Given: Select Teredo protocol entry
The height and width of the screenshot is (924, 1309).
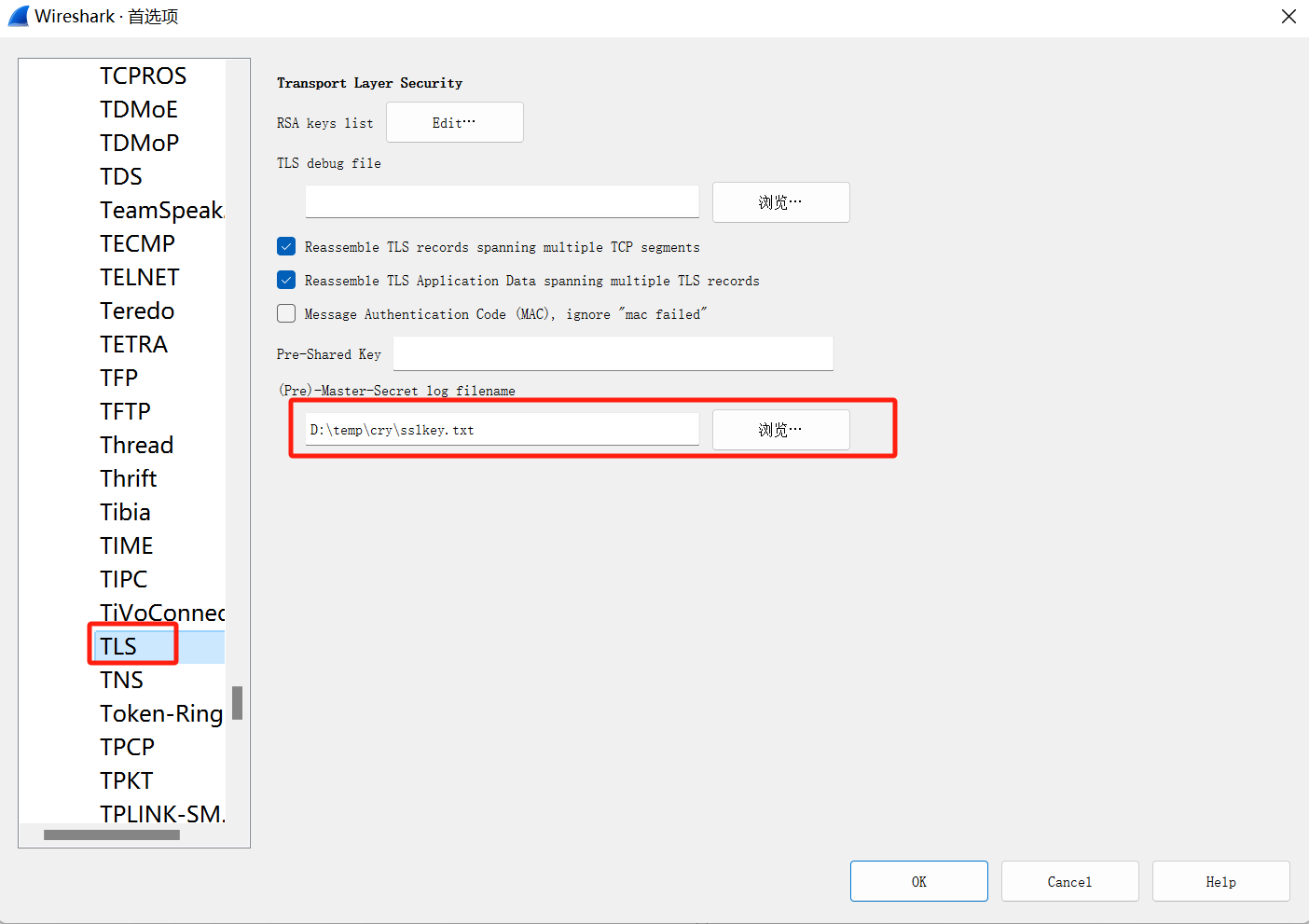Looking at the screenshot, I should pos(137,310).
